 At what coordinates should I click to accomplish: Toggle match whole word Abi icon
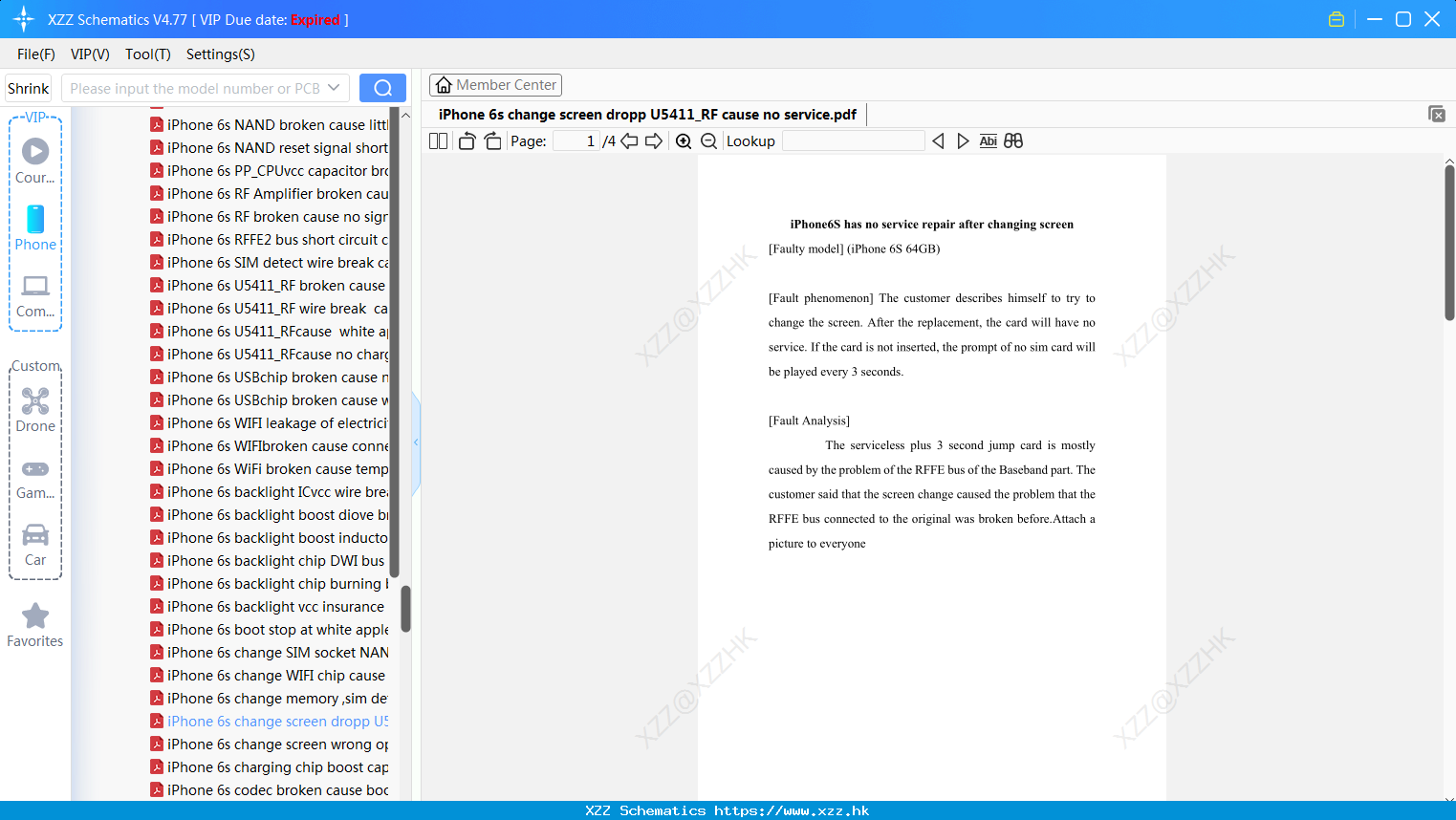pos(989,141)
